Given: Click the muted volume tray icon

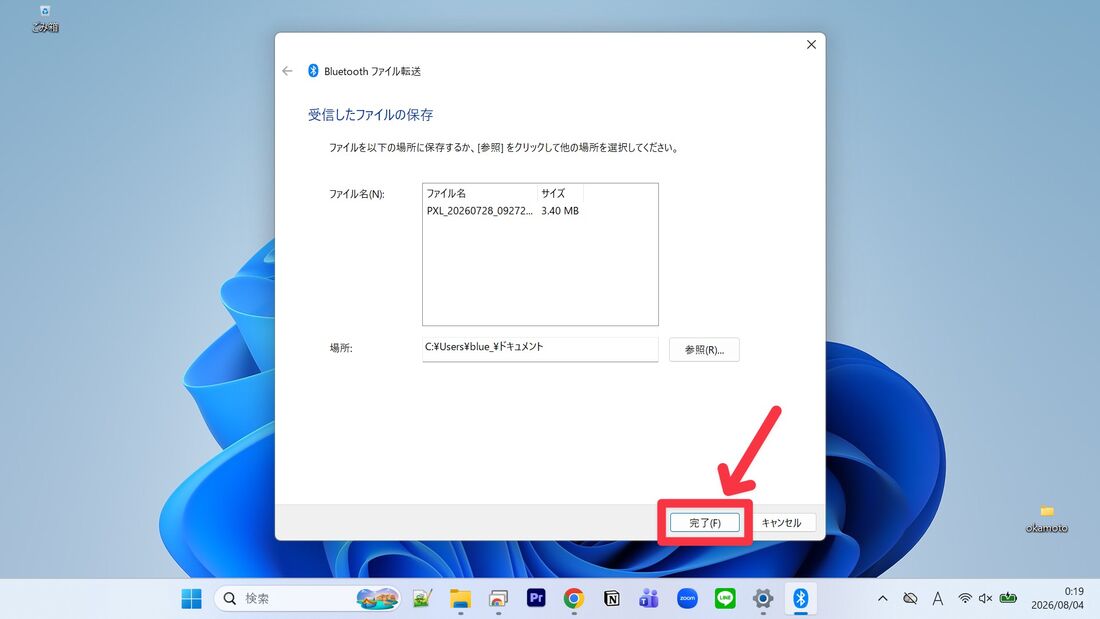Looking at the screenshot, I should point(986,599).
